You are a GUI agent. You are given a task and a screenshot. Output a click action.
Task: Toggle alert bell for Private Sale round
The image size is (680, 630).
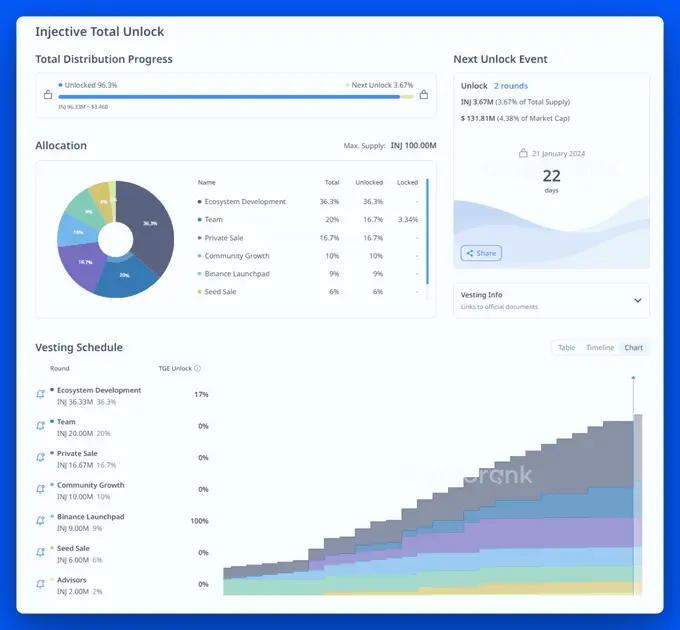[40, 457]
